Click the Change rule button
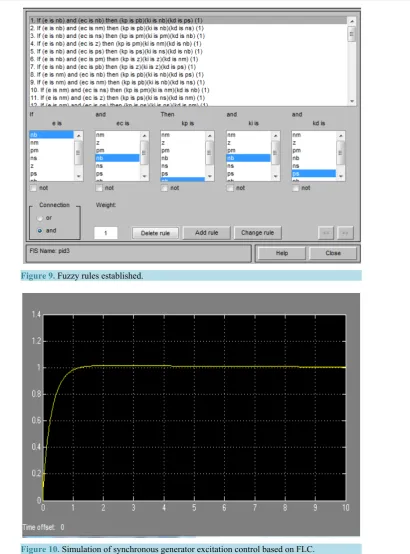 [257, 233]
